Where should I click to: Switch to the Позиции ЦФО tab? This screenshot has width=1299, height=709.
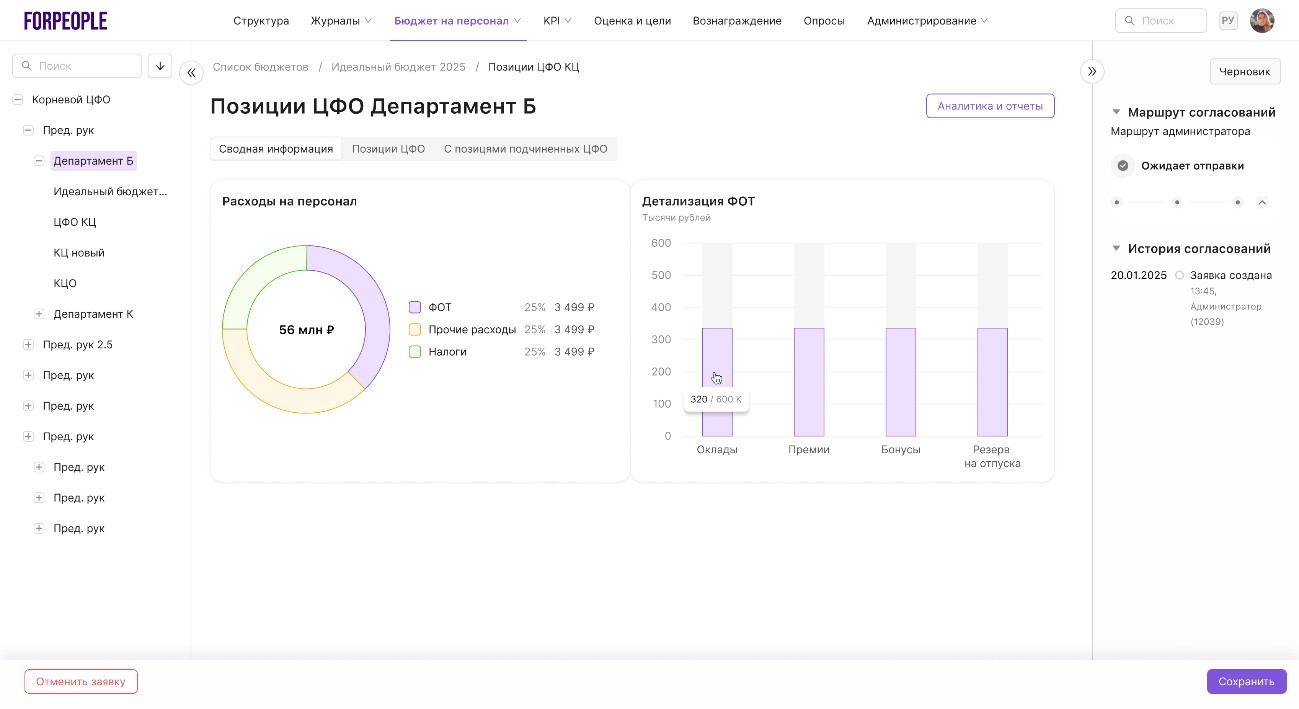(x=388, y=149)
